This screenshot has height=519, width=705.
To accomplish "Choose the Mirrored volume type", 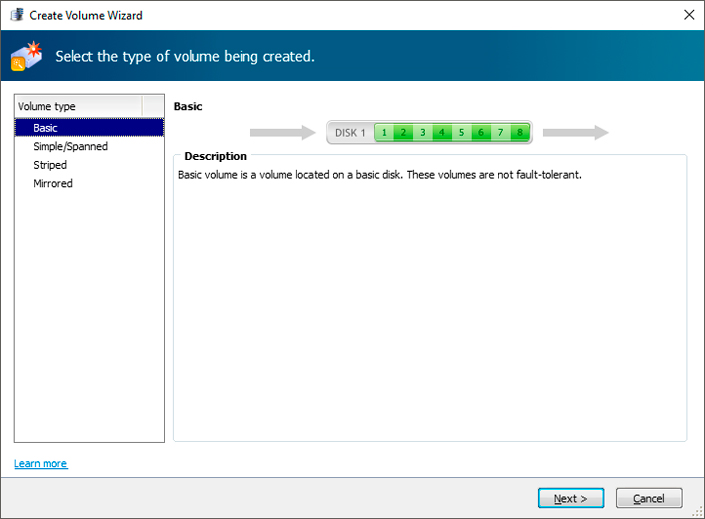I will (x=89, y=183).
